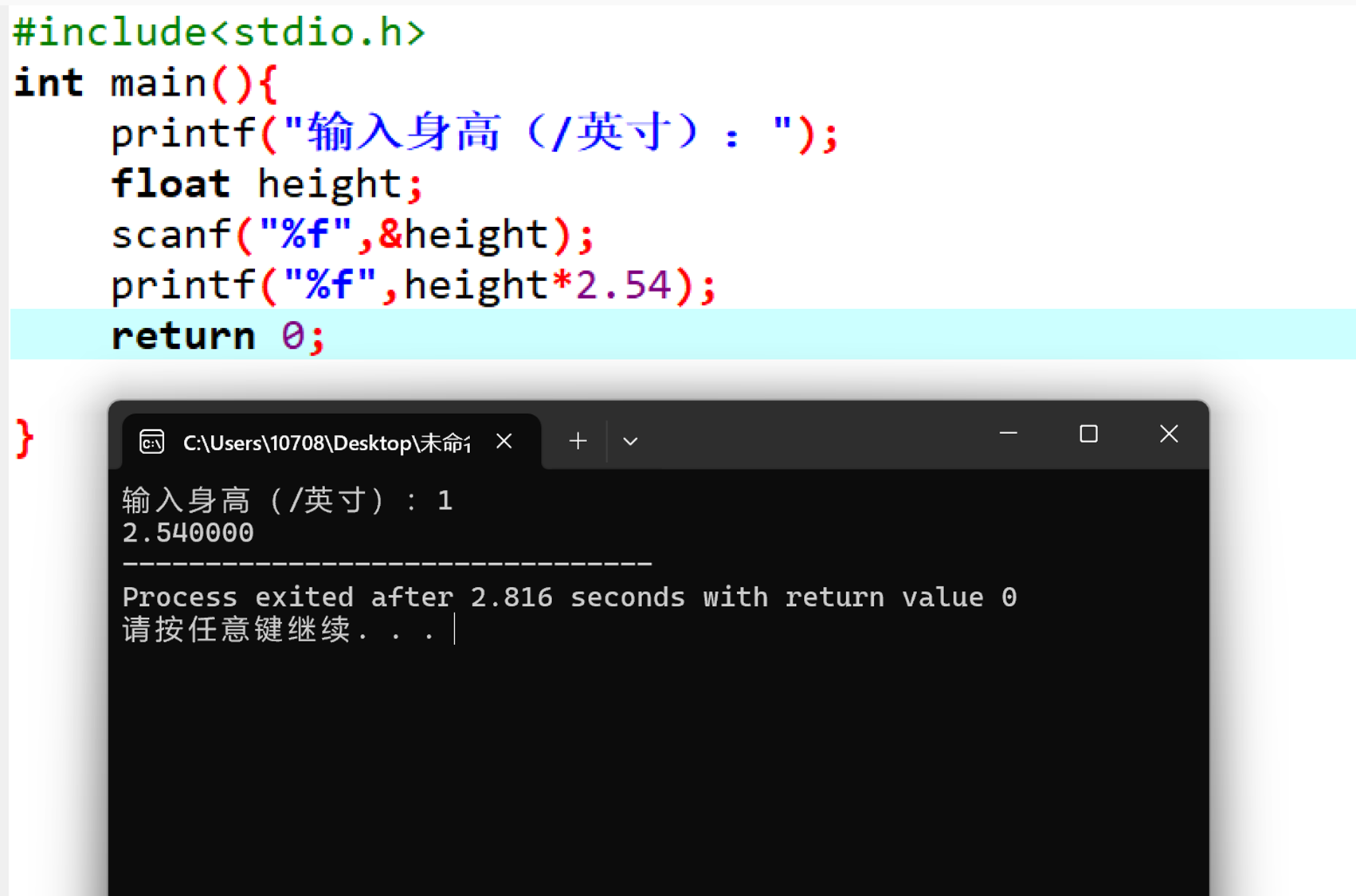The height and width of the screenshot is (896, 1356).
Task: Click the scanf("%f",&height); line
Action: (x=353, y=235)
